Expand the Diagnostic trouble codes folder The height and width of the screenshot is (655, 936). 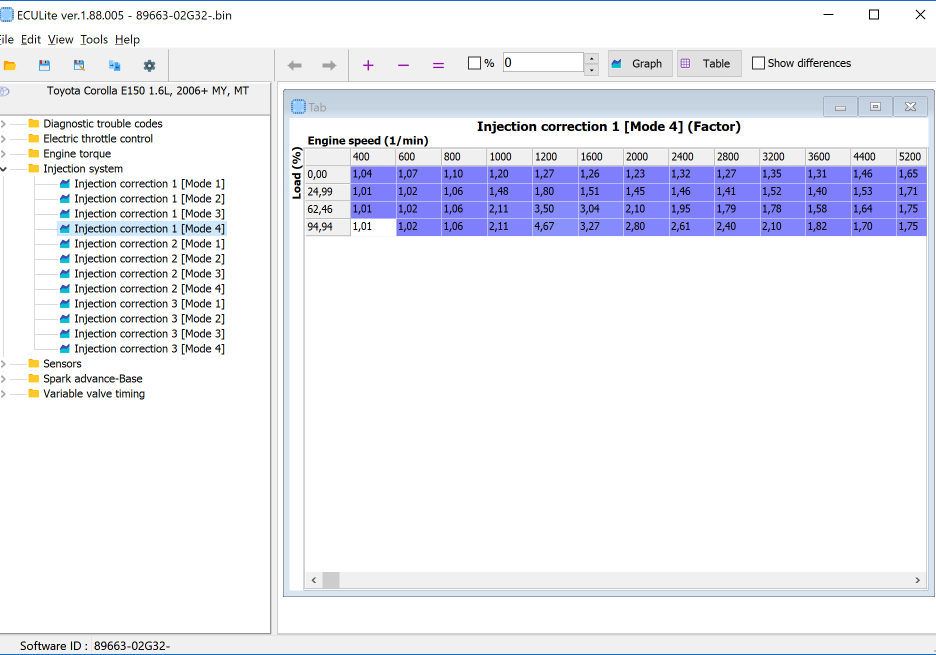click(3, 124)
